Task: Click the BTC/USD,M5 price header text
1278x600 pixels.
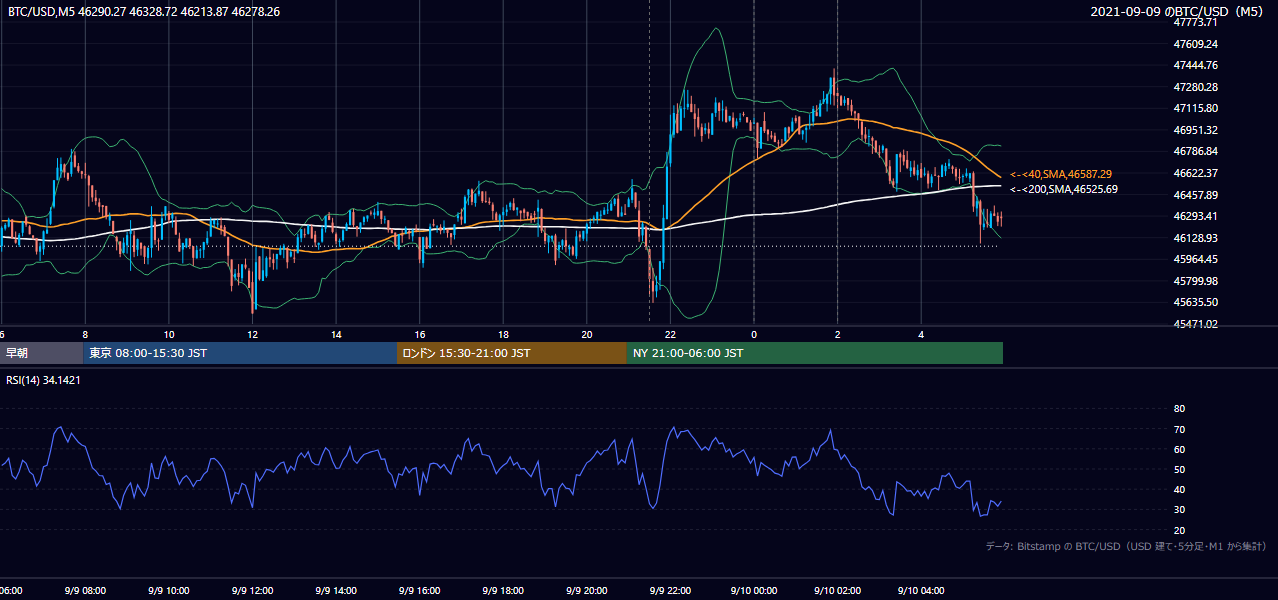Action: pyautogui.click(x=144, y=12)
